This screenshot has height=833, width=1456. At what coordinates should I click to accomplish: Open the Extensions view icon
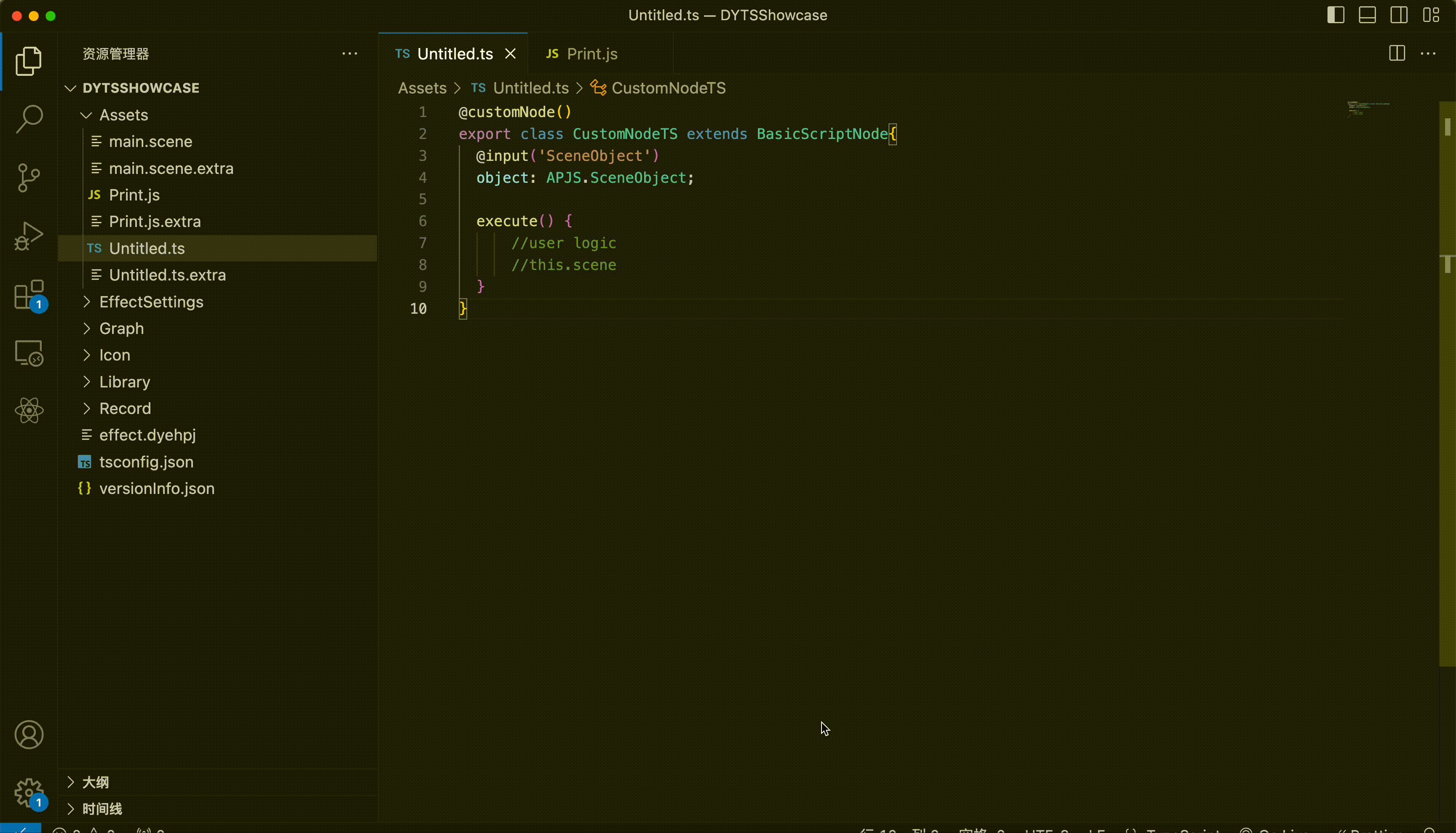(x=29, y=295)
